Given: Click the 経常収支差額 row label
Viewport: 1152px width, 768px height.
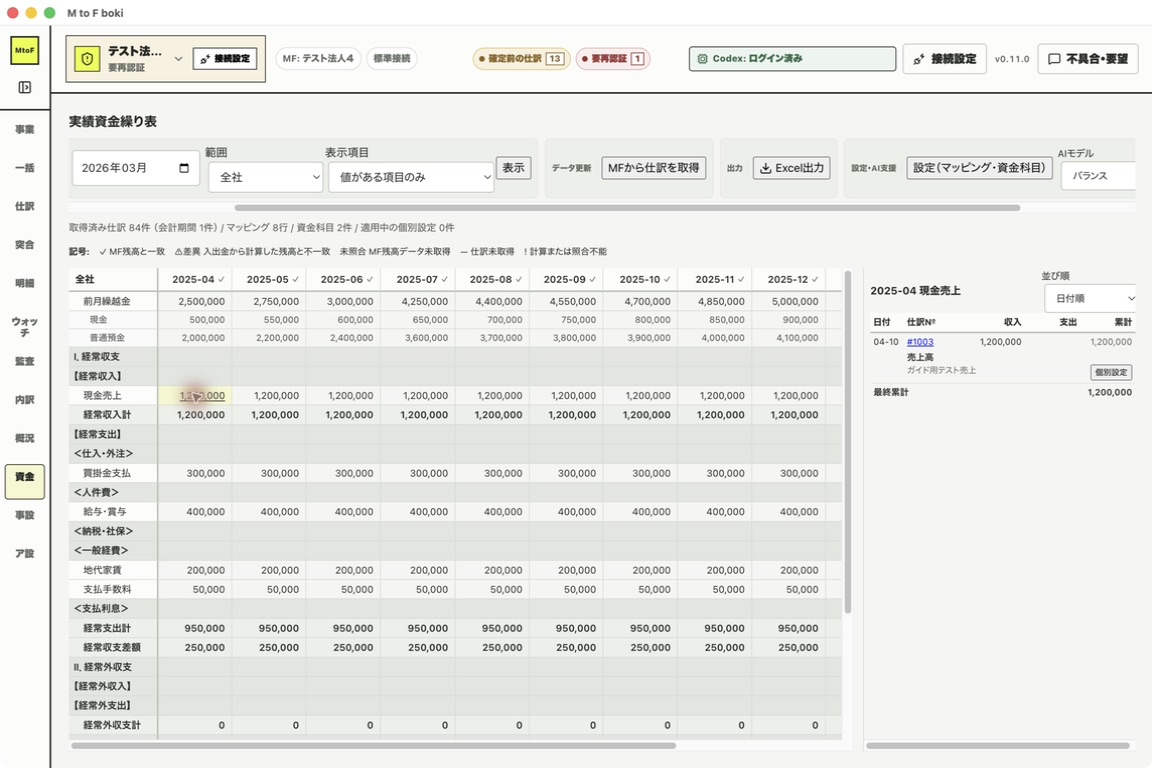Looking at the screenshot, I should pos(112,647).
